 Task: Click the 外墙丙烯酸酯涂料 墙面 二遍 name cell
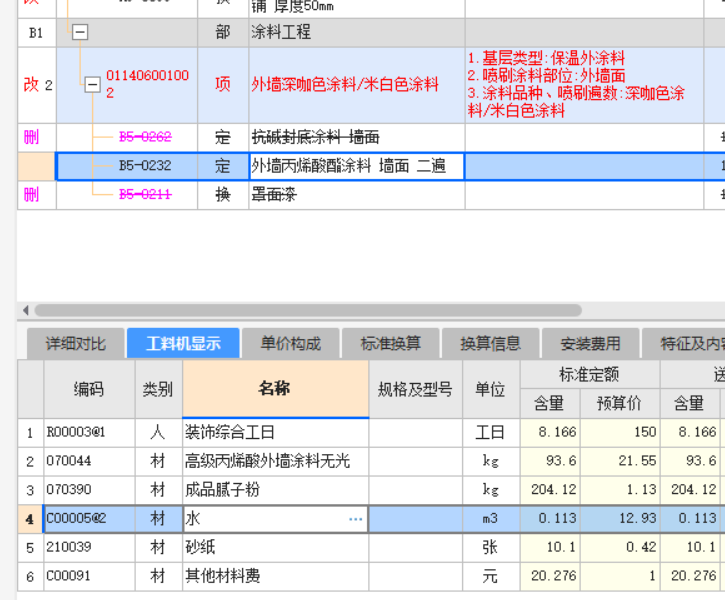(356, 166)
